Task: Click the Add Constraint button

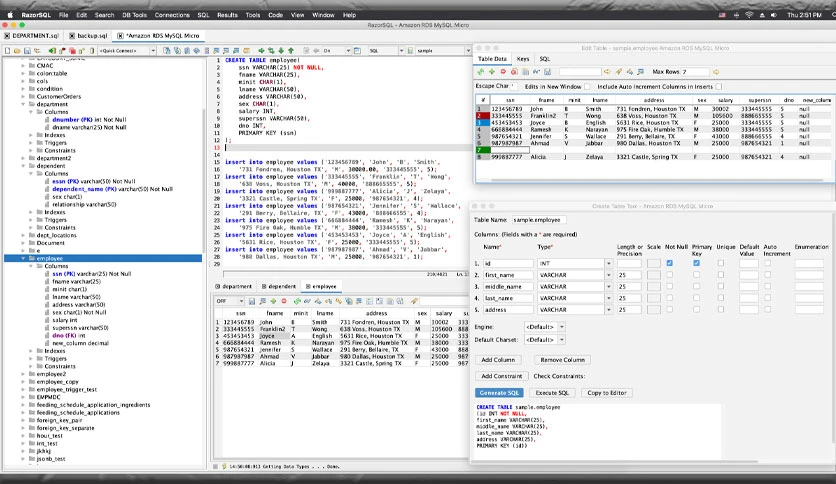Action: coord(501,376)
